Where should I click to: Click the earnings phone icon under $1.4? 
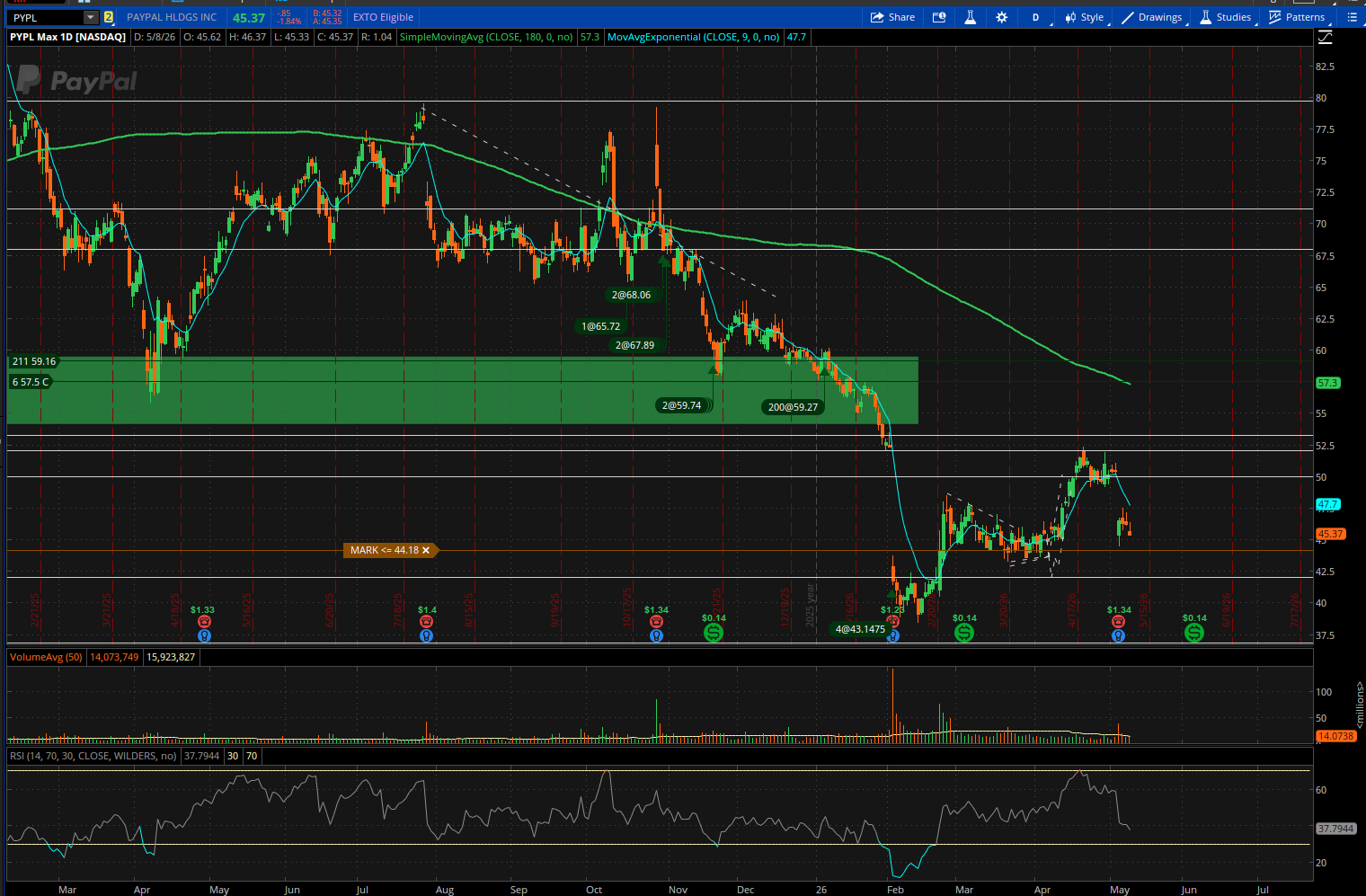pyautogui.click(x=427, y=622)
